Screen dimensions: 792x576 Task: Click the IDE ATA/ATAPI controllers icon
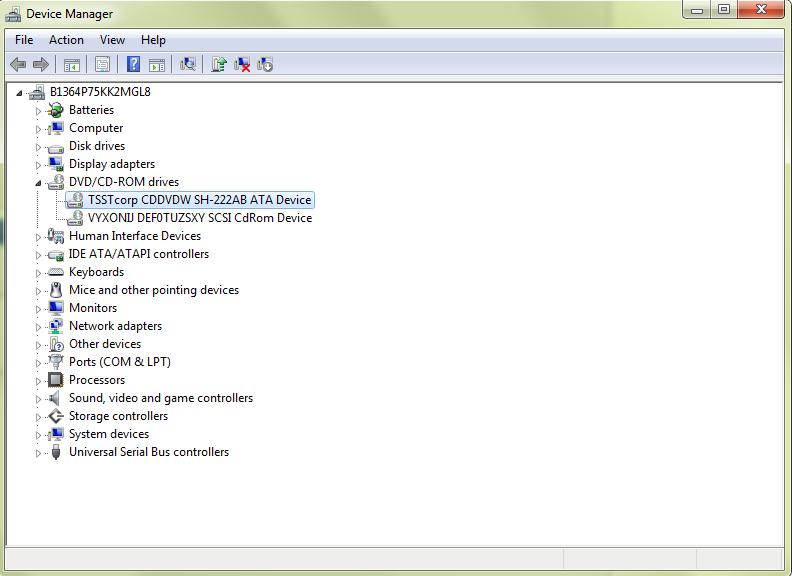(x=56, y=255)
